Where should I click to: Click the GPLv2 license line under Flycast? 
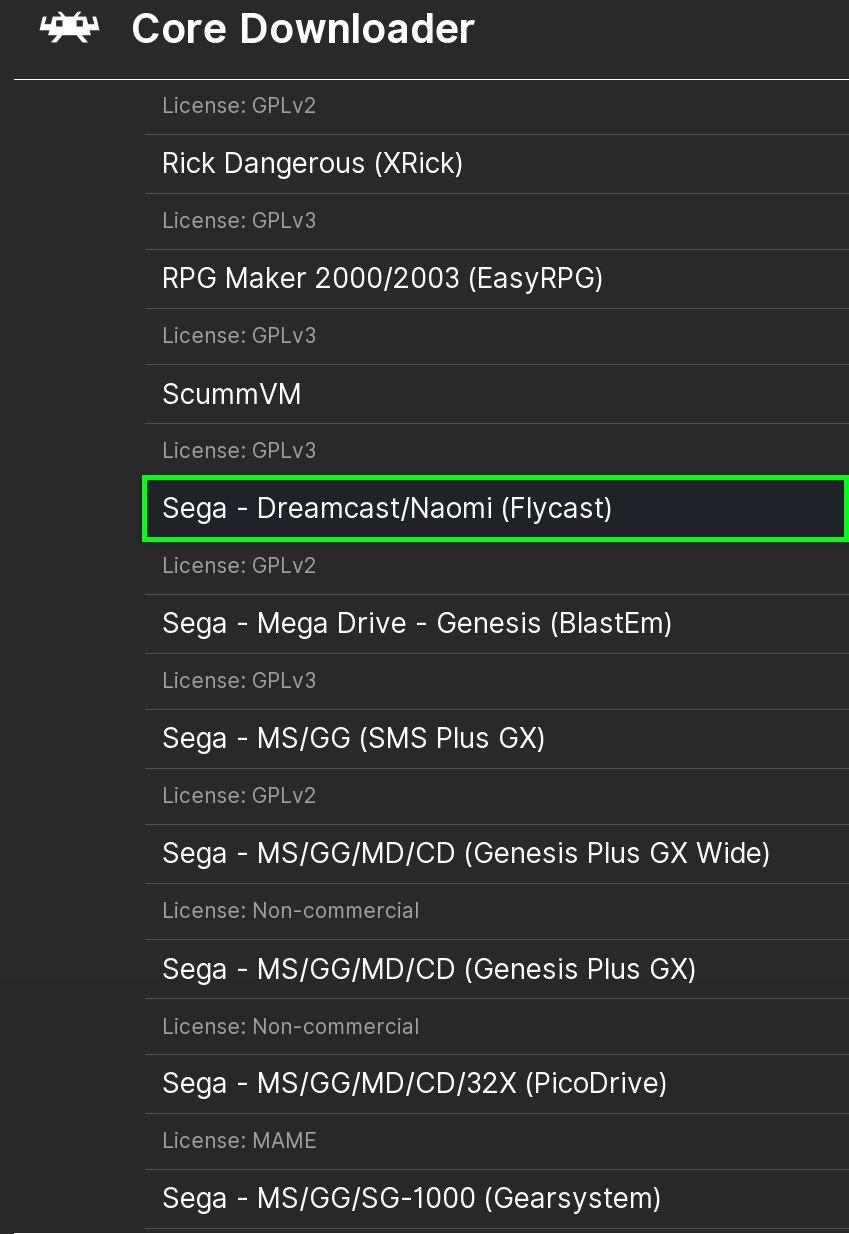click(x=239, y=566)
